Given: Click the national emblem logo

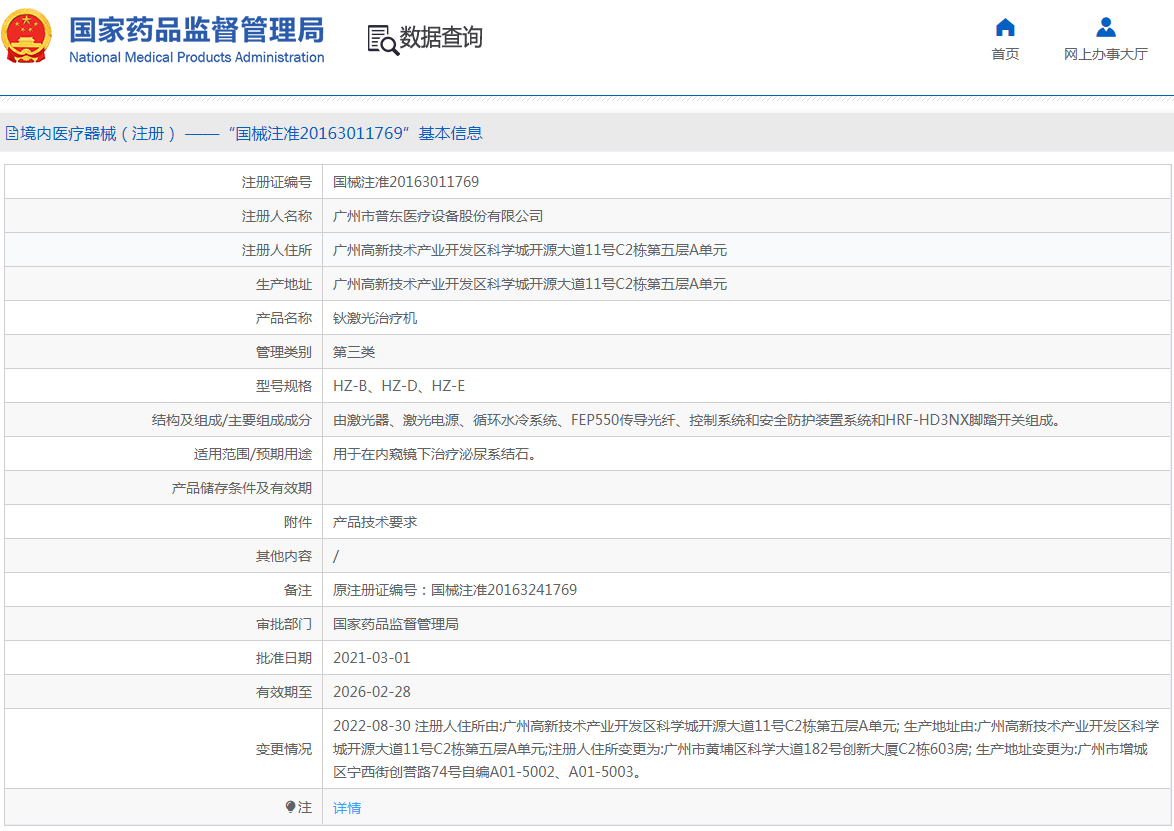Looking at the screenshot, I should 28,37.
